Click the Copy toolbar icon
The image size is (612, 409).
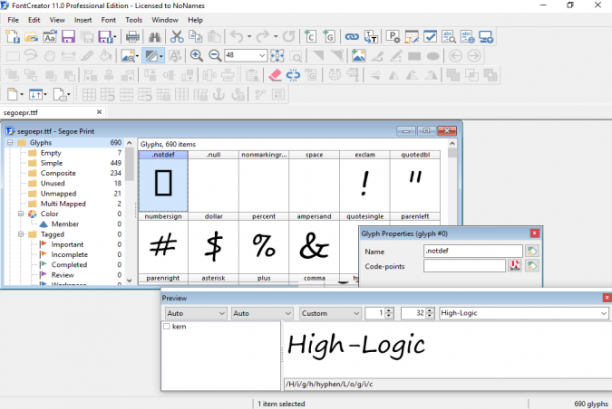point(196,37)
